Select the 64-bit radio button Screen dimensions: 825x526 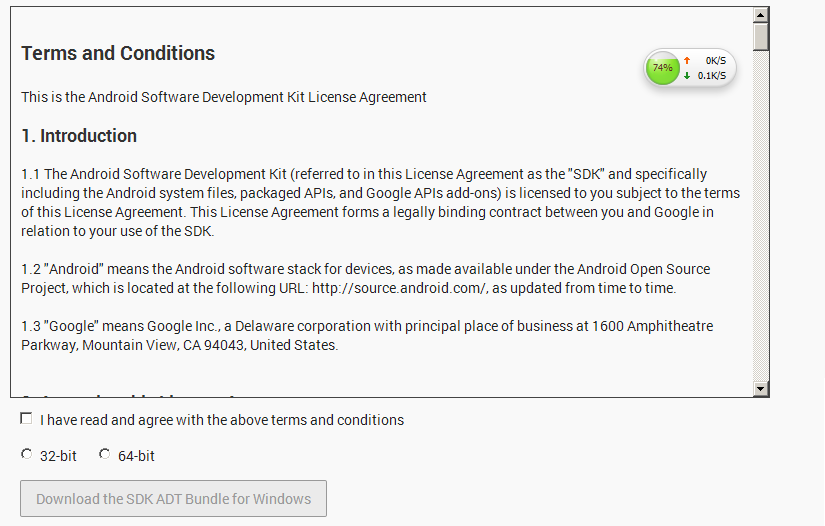tap(105, 455)
